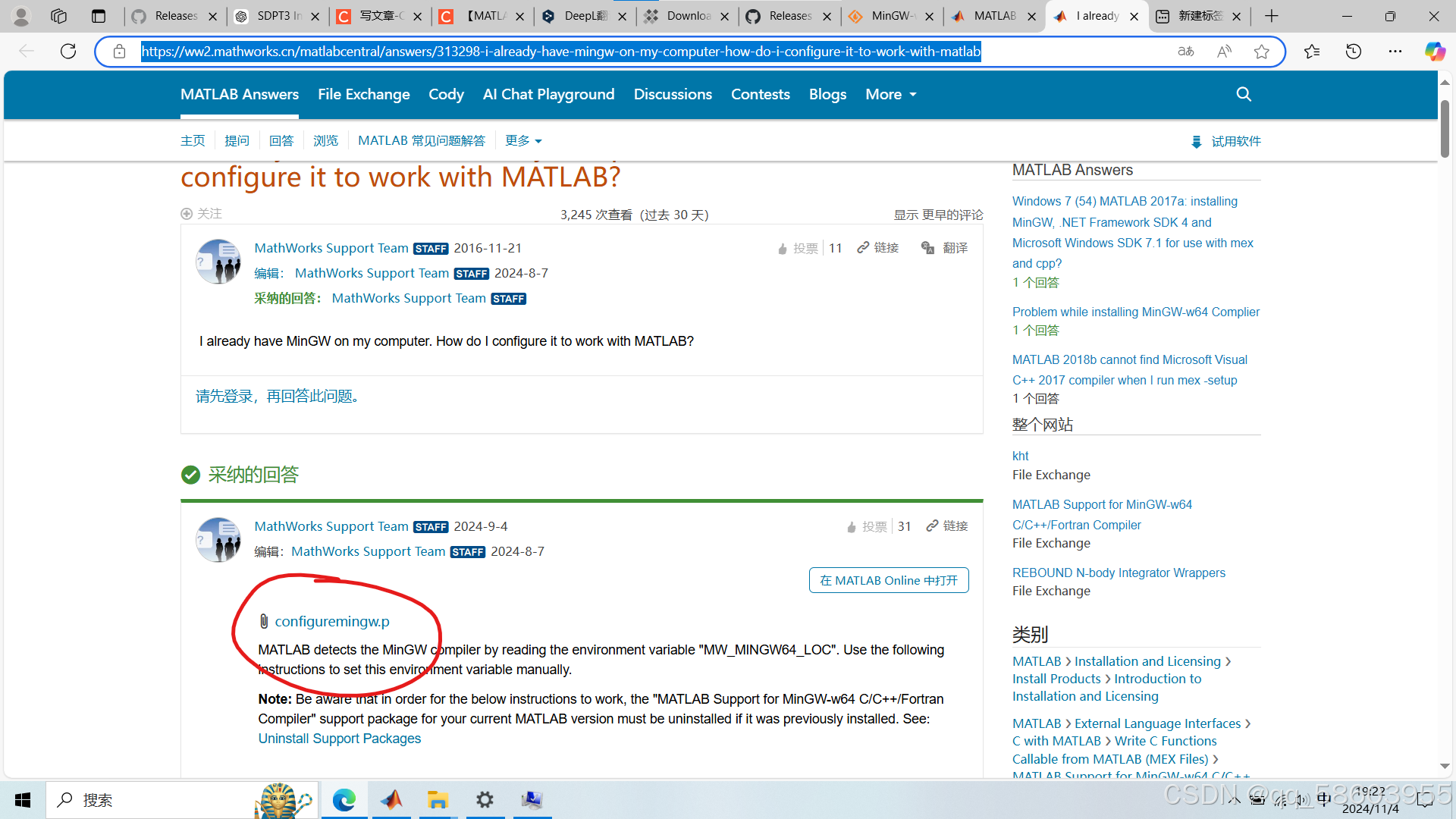Click 在 MATLAB Online 中打开 button
This screenshot has height=819, width=1456.
[x=889, y=580]
